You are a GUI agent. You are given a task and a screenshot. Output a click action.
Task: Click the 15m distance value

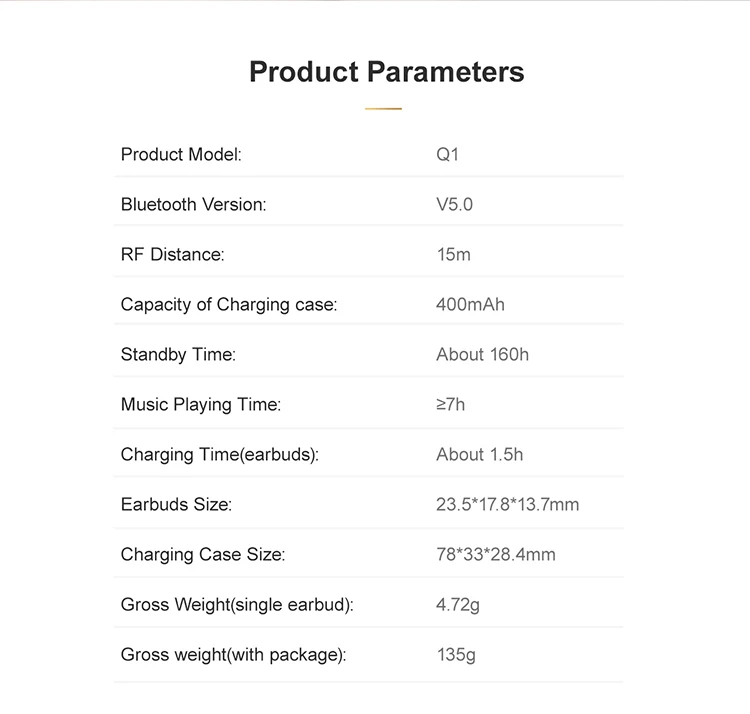click(x=453, y=254)
